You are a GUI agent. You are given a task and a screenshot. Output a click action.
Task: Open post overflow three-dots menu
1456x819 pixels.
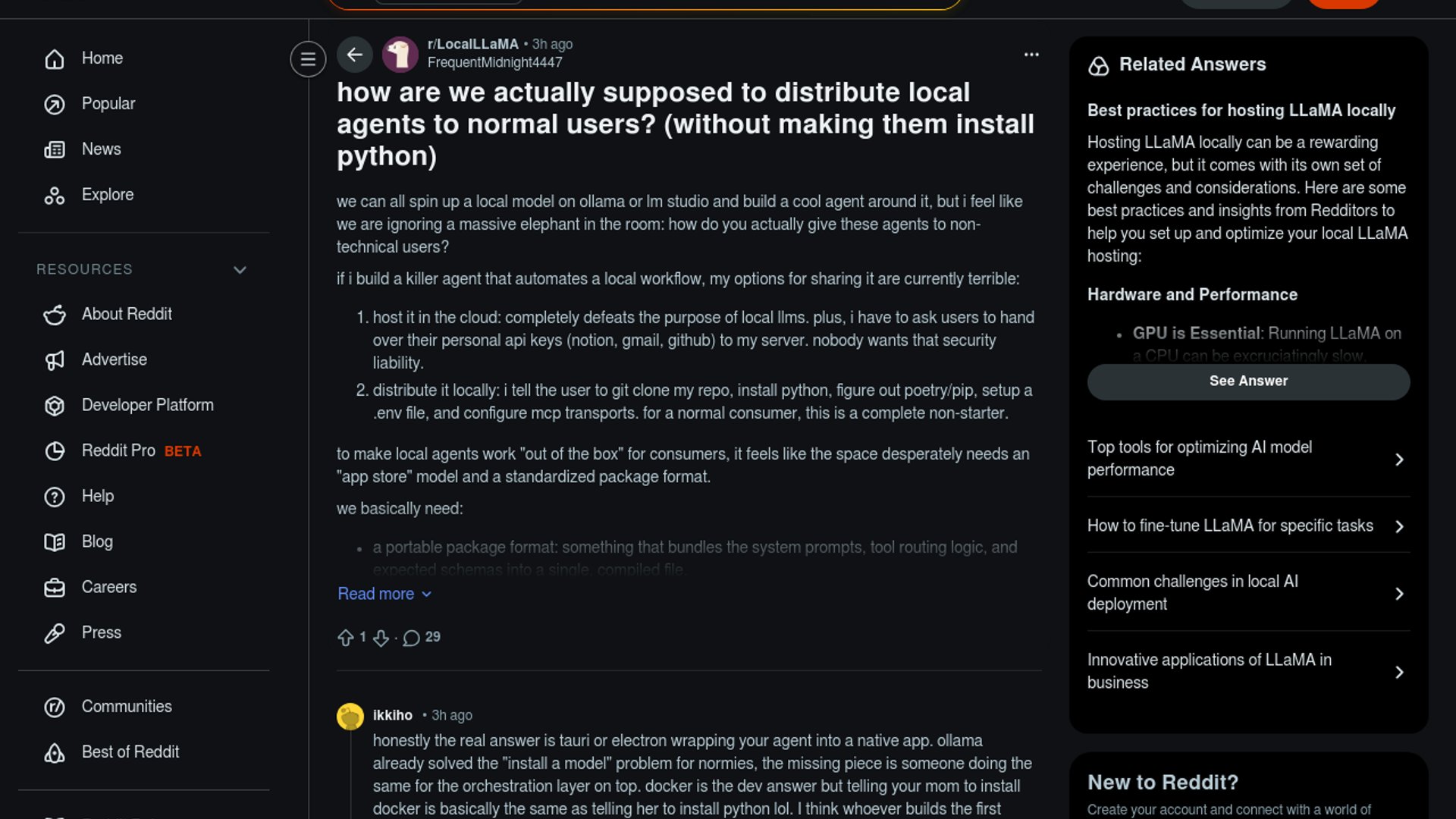[x=1031, y=55]
